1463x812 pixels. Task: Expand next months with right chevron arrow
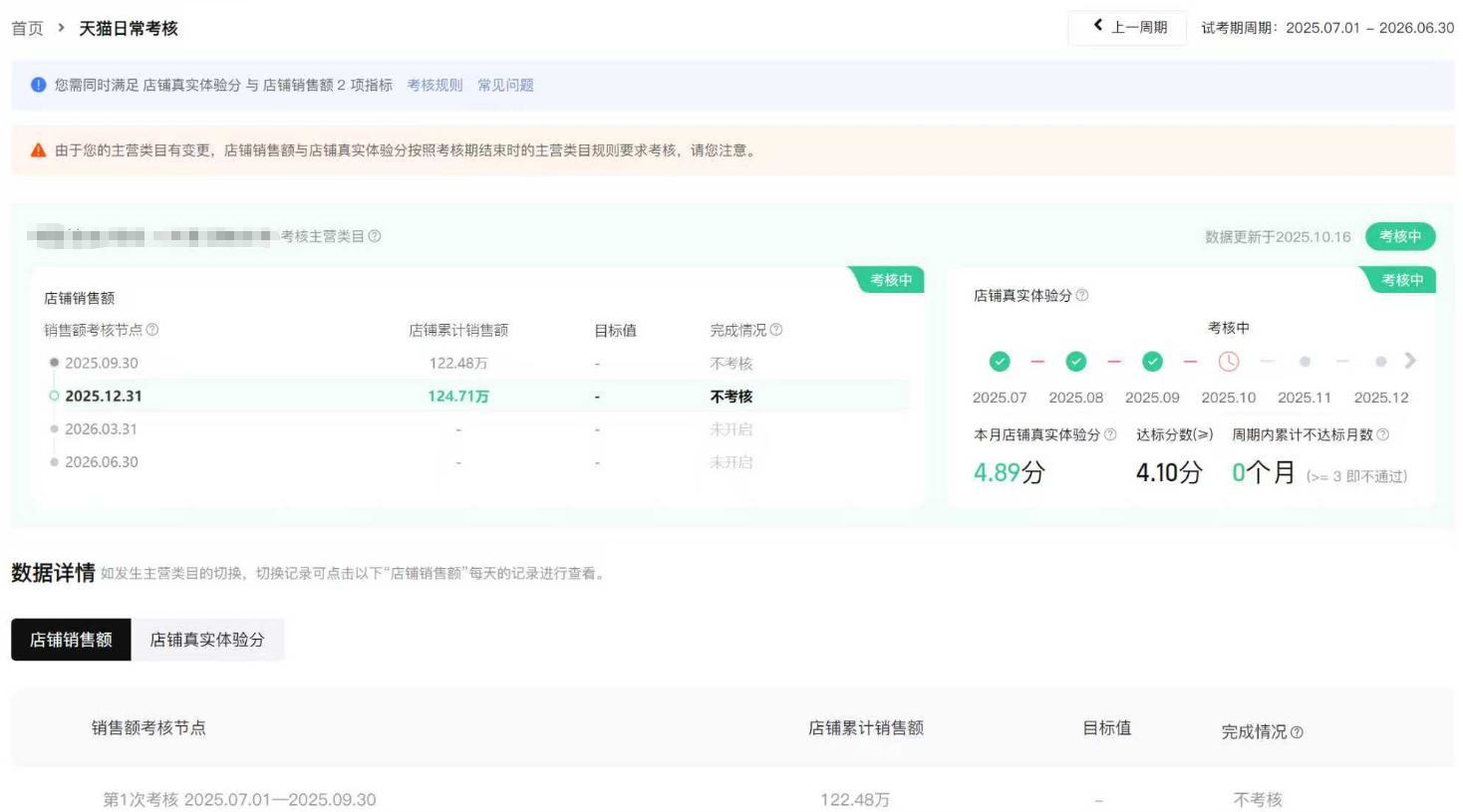coord(1410,361)
